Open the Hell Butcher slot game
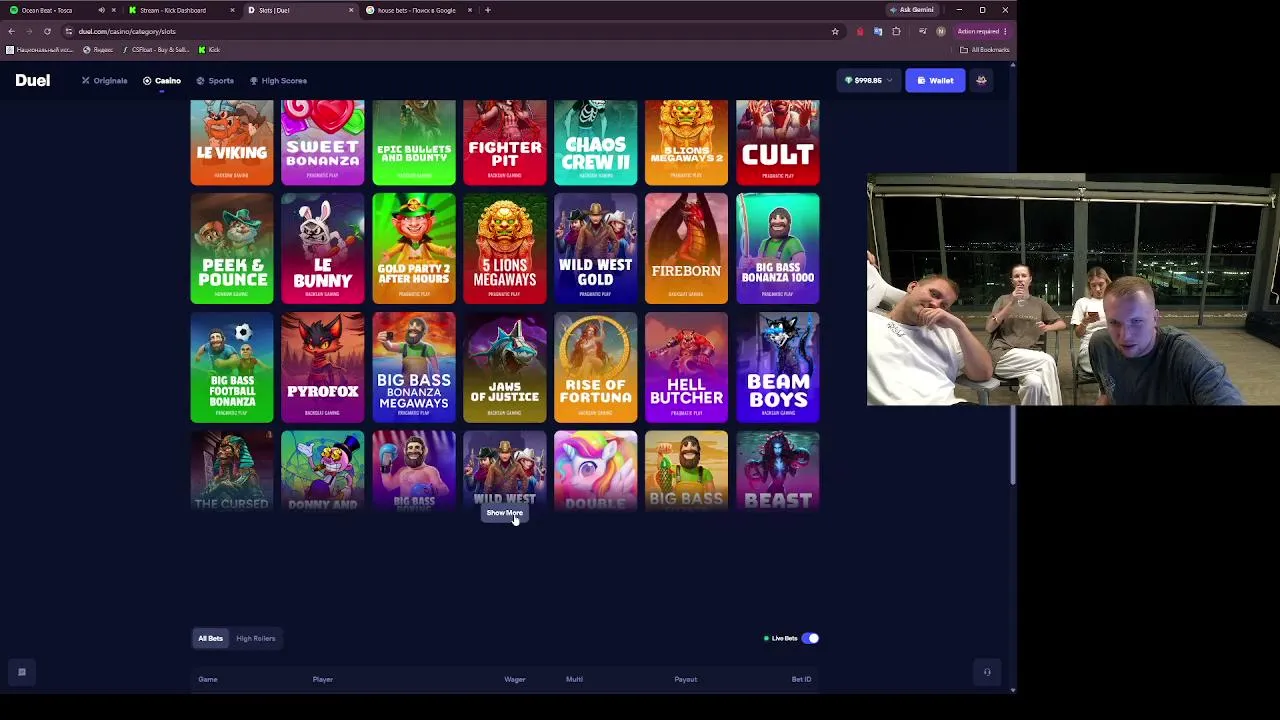Screen dimensions: 1280x720 [687, 367]
